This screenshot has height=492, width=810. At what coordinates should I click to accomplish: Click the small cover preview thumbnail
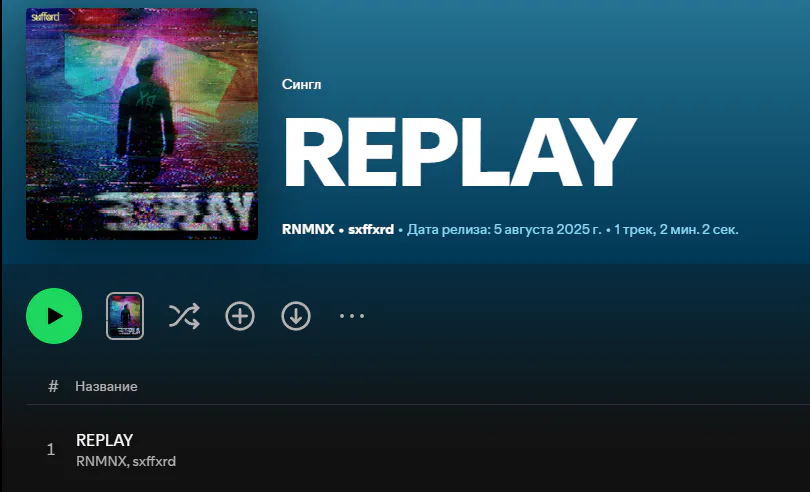(125, 316)
